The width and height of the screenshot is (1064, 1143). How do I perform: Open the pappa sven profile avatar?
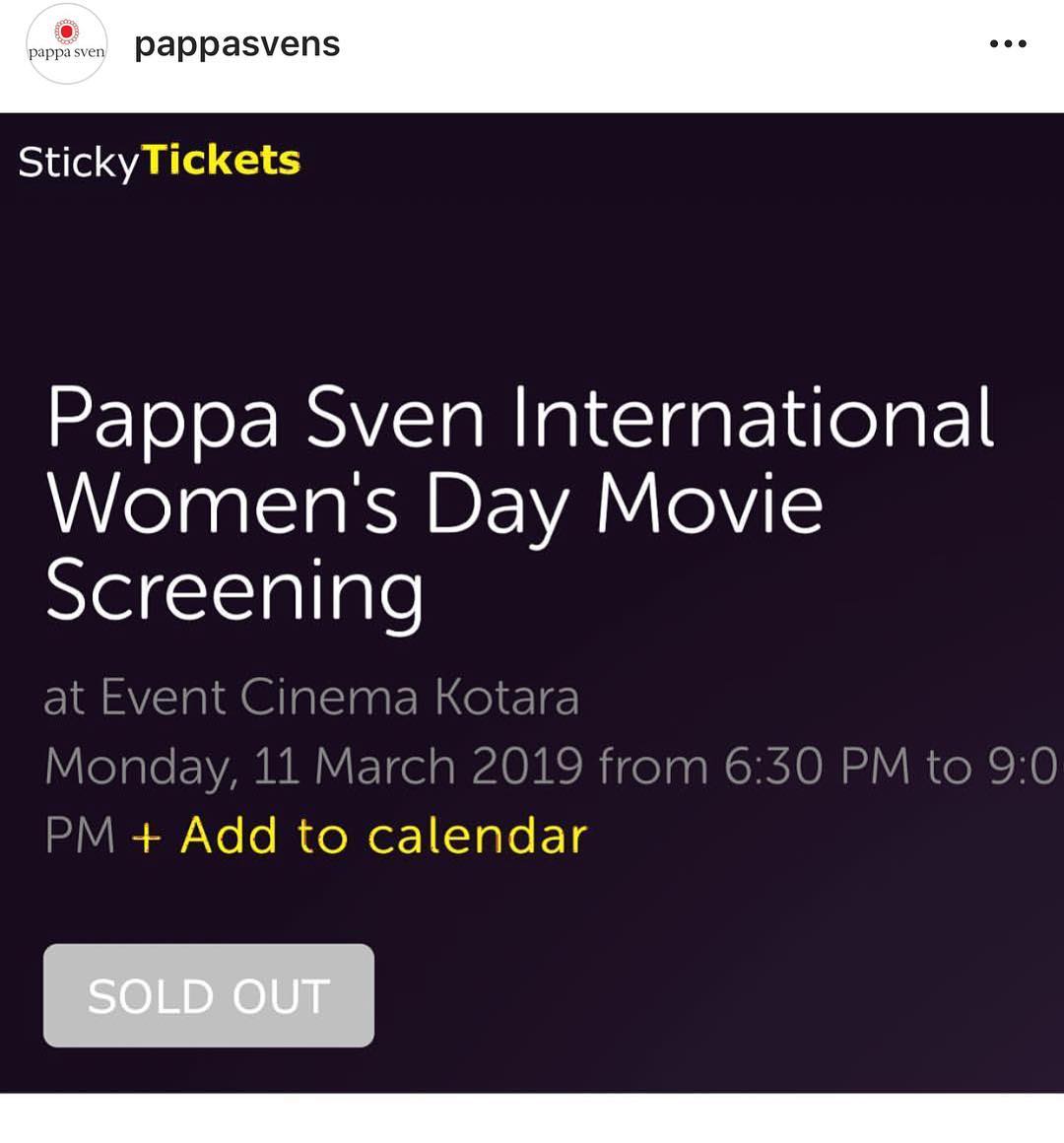pyautogui.click(x=66, y=43)
